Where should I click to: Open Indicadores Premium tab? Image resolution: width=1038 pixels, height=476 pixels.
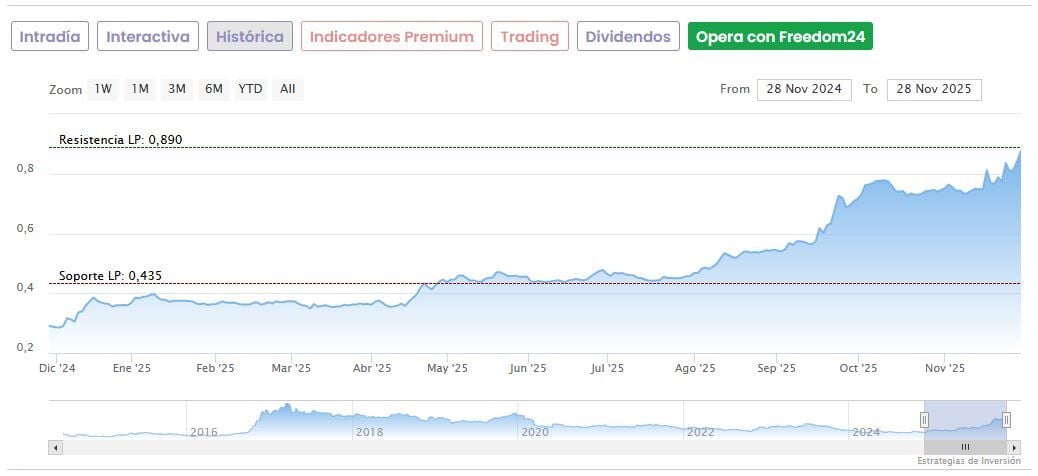pyautogui.click(x=392, y=37)
